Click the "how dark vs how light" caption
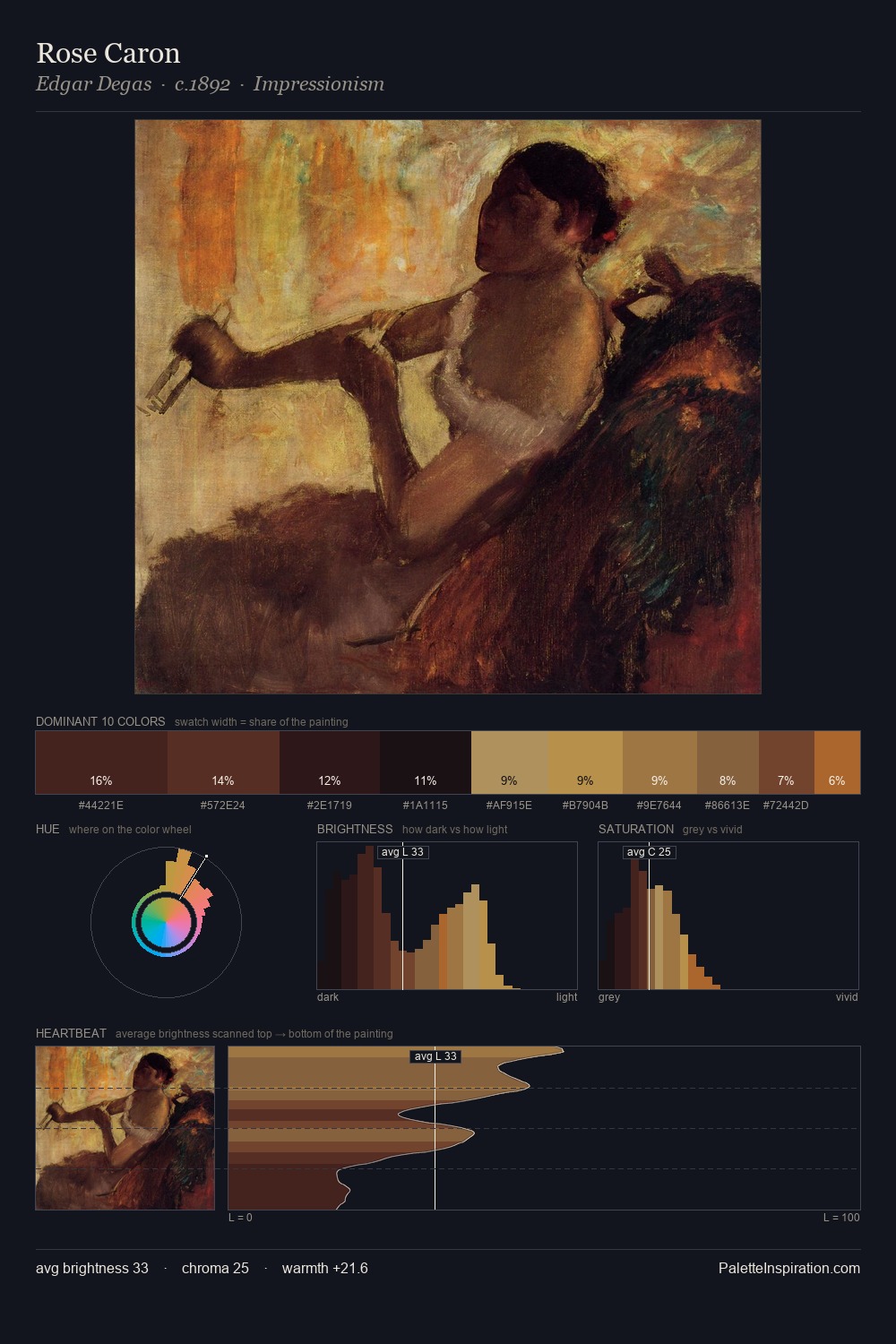The height and width of the screenshot is (1344, 896). click(x=454, y=830)
